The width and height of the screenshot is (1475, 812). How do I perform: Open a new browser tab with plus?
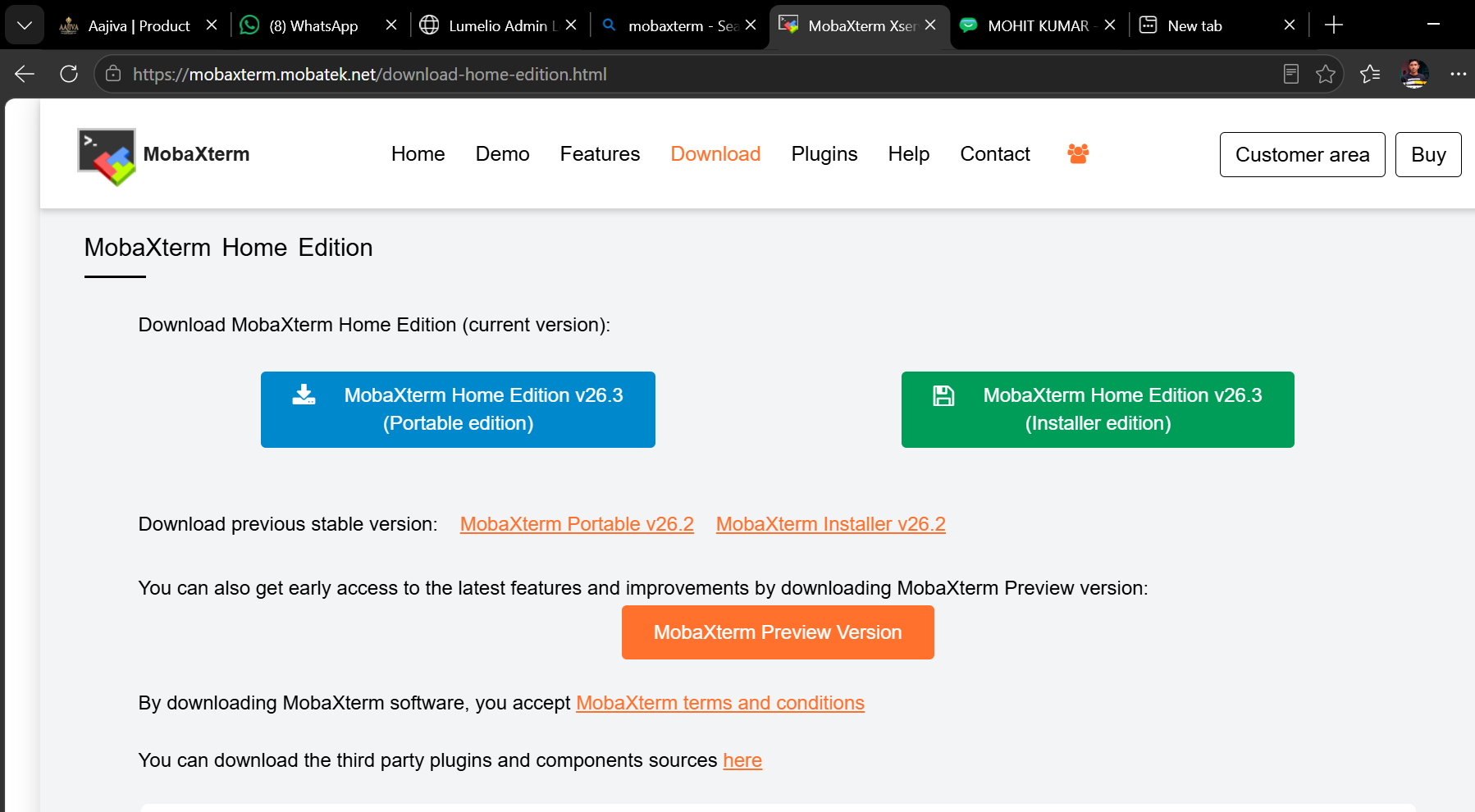point(1334,25)
